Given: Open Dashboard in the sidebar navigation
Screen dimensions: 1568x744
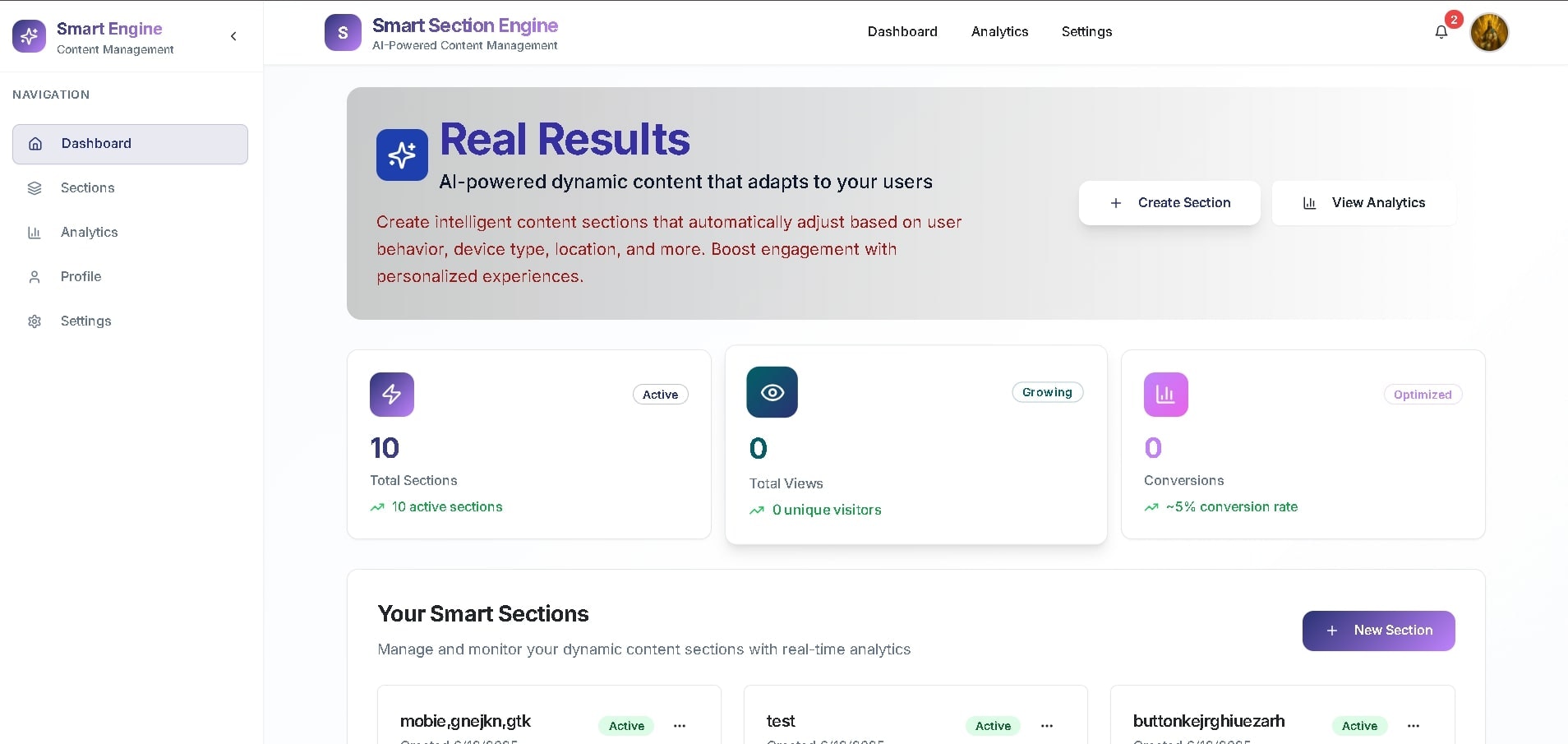Looking at the screenshot, I should pos(130,144).
